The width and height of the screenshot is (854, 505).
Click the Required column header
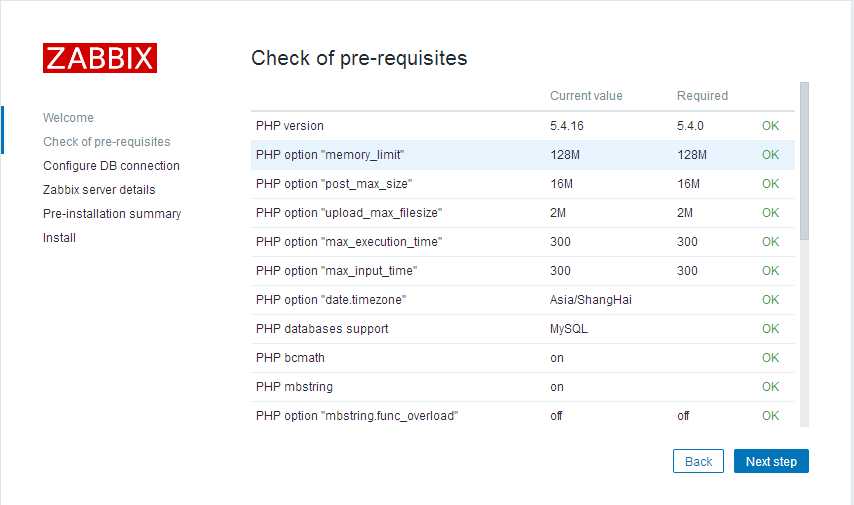coord(702,96)
